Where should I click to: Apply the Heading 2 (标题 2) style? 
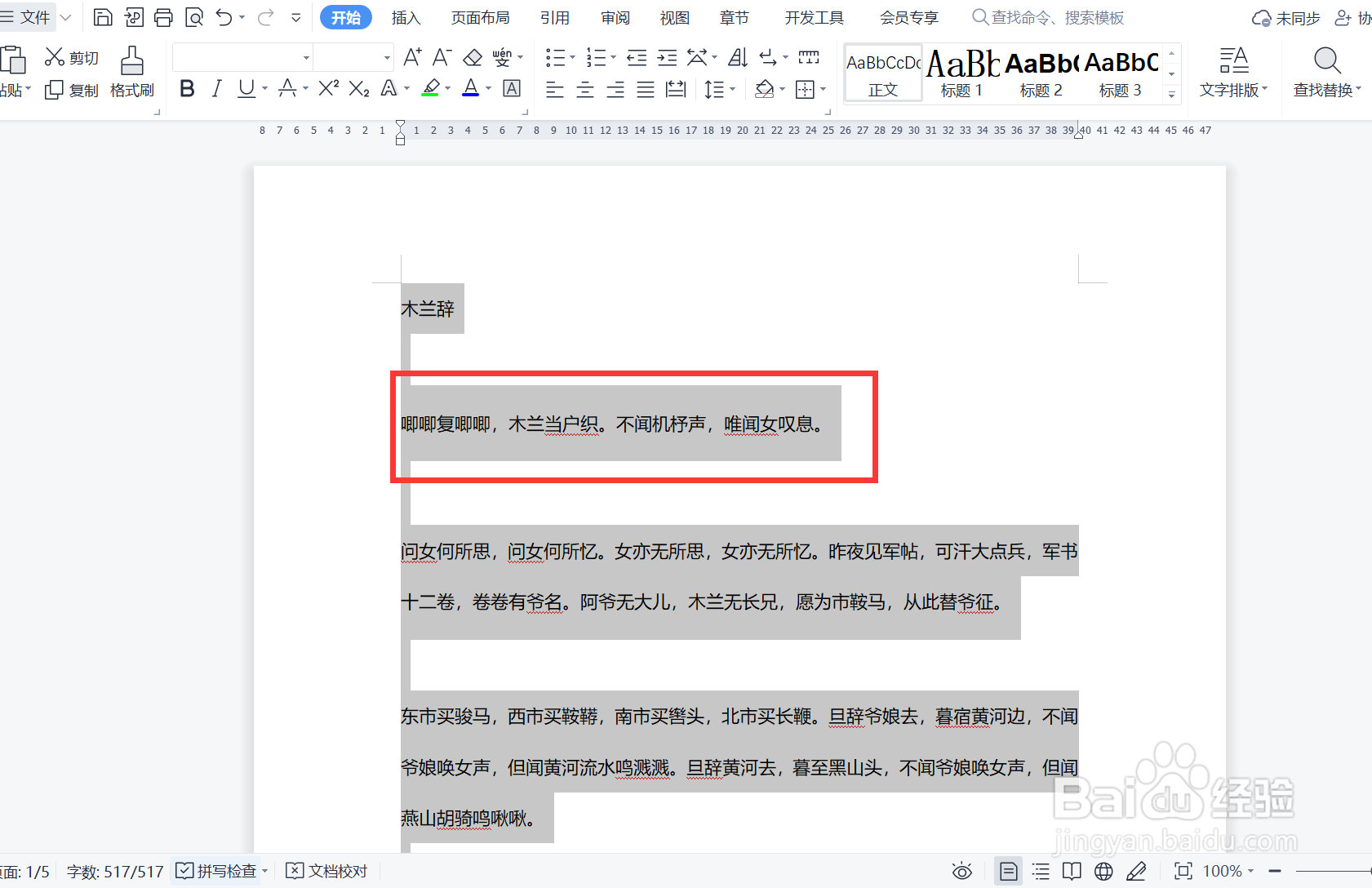click(x=1041, y=73)
